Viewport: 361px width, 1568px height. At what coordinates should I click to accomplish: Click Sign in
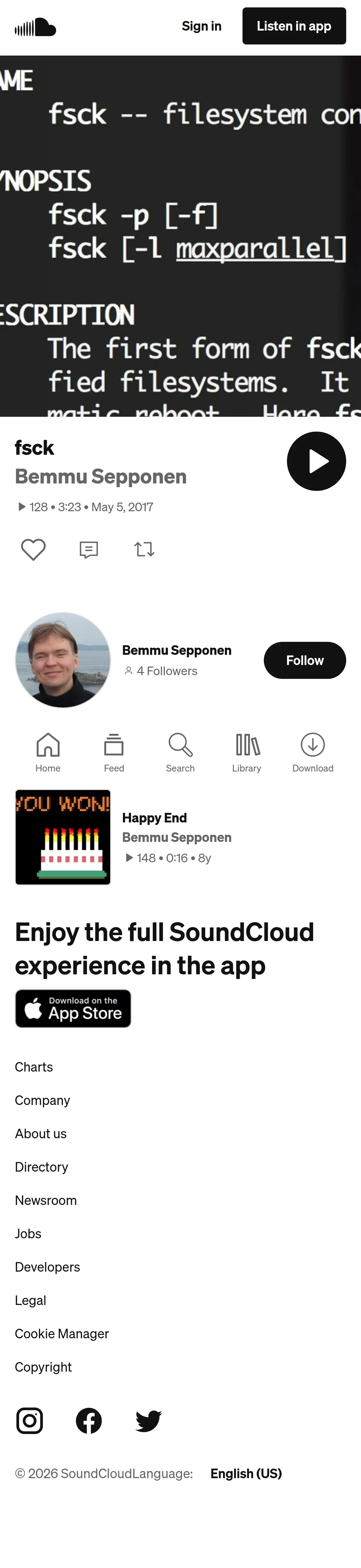pyautogui.click(x=201, y=26)
